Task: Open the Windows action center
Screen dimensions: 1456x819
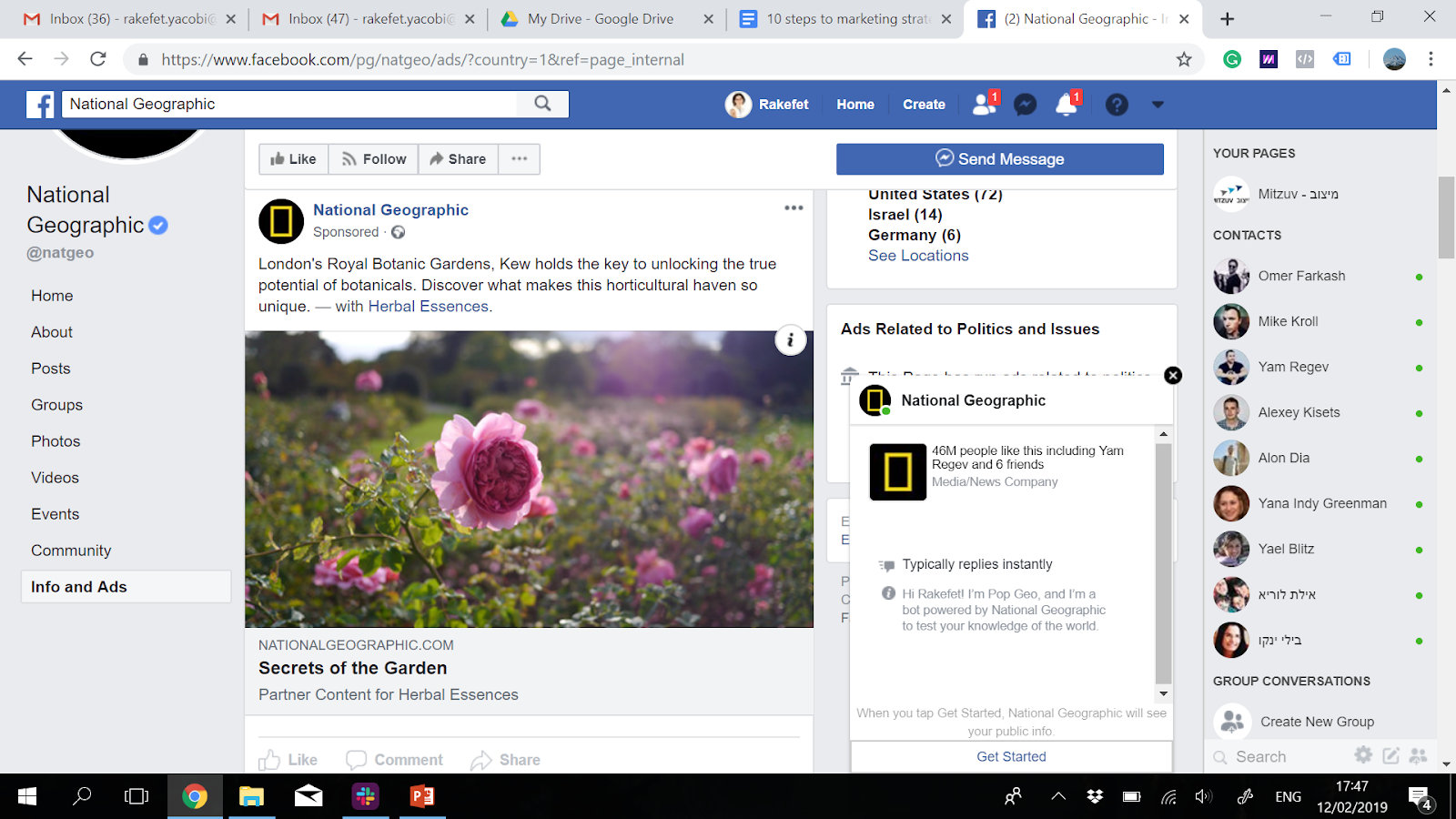Action: pos(1421,798)
